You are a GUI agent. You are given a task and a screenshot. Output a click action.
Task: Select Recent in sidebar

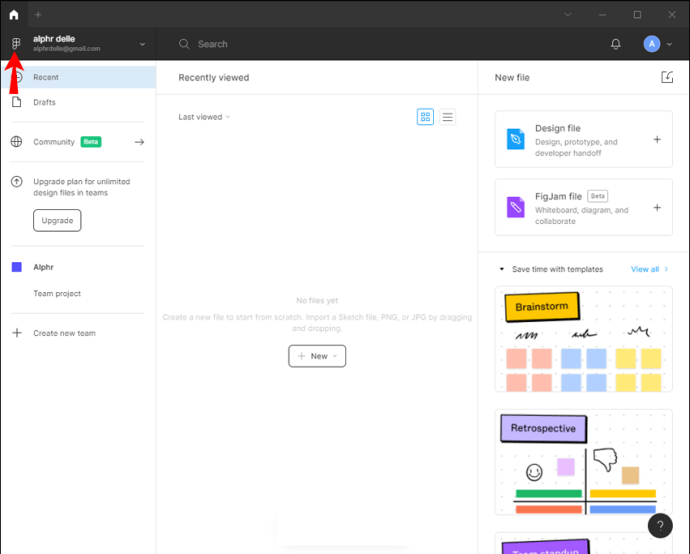tap(79, 77)
